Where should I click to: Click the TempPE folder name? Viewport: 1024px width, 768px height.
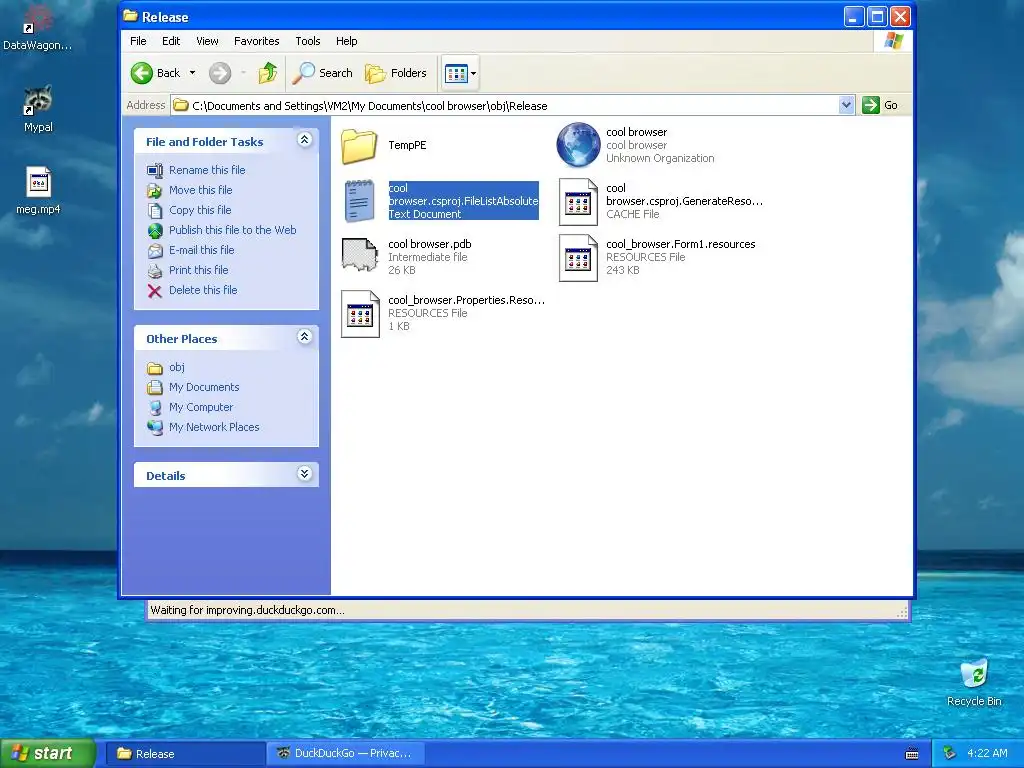click(407, 145)
